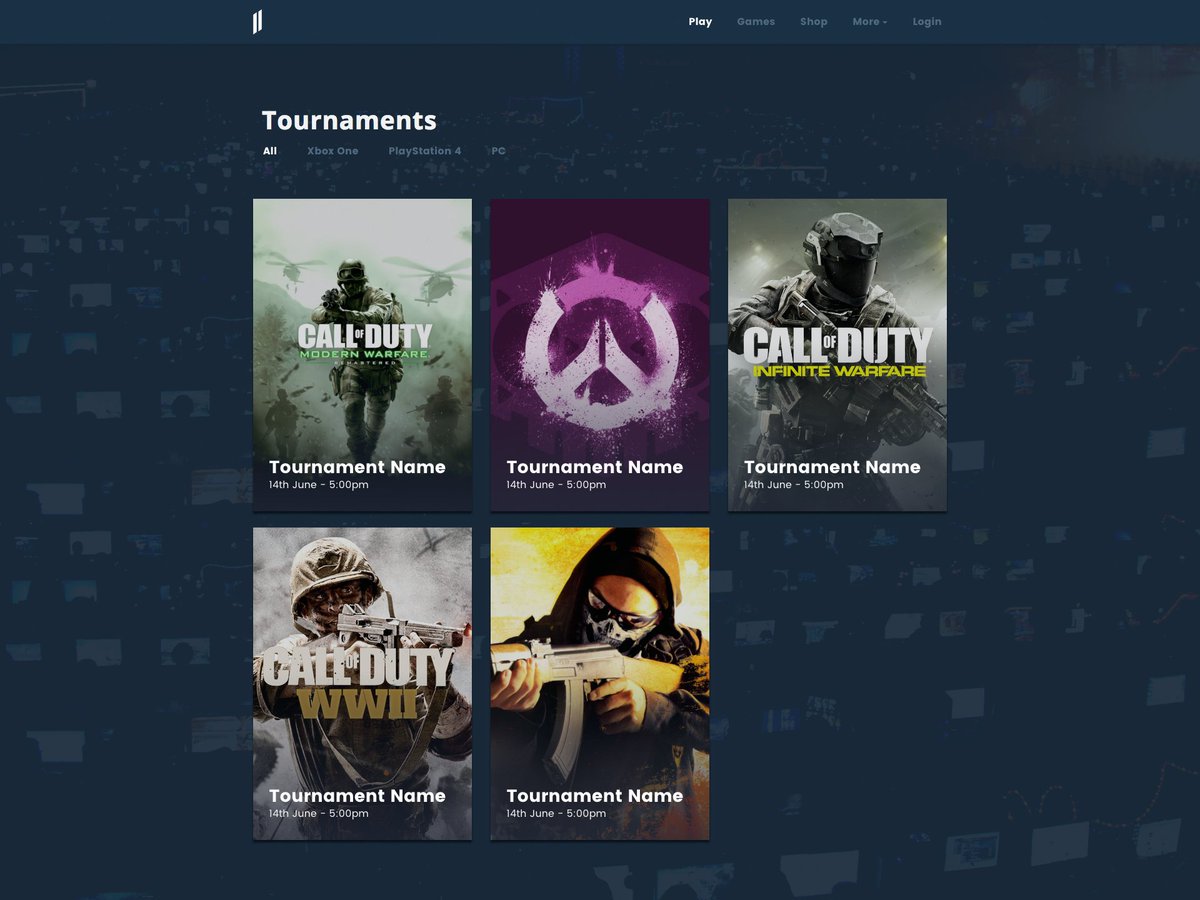Open the Call of Duty Infinite Warfare card
Viewport: 1200px width, 900px height.
(837, 355)
